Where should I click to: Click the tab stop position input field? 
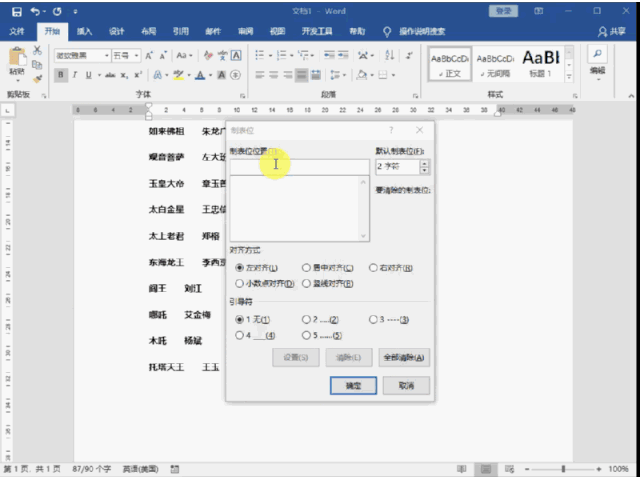(299, 167)
